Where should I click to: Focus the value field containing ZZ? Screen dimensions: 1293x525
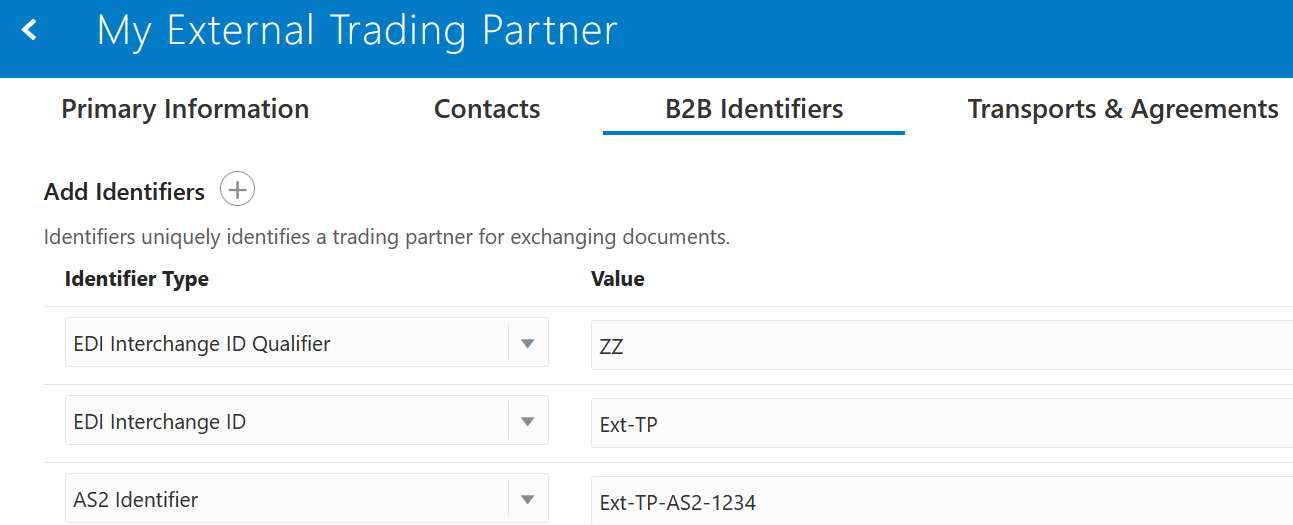[941, 345]
